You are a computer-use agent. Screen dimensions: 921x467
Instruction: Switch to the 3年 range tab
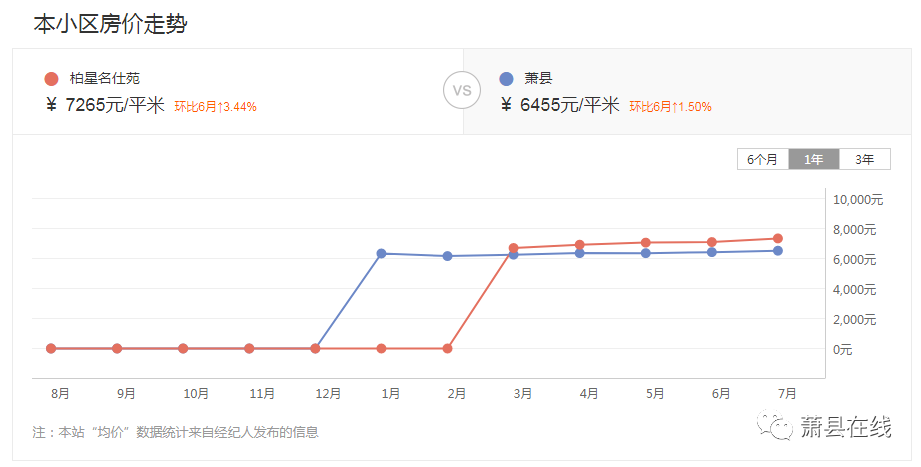(x=864, y=159)
